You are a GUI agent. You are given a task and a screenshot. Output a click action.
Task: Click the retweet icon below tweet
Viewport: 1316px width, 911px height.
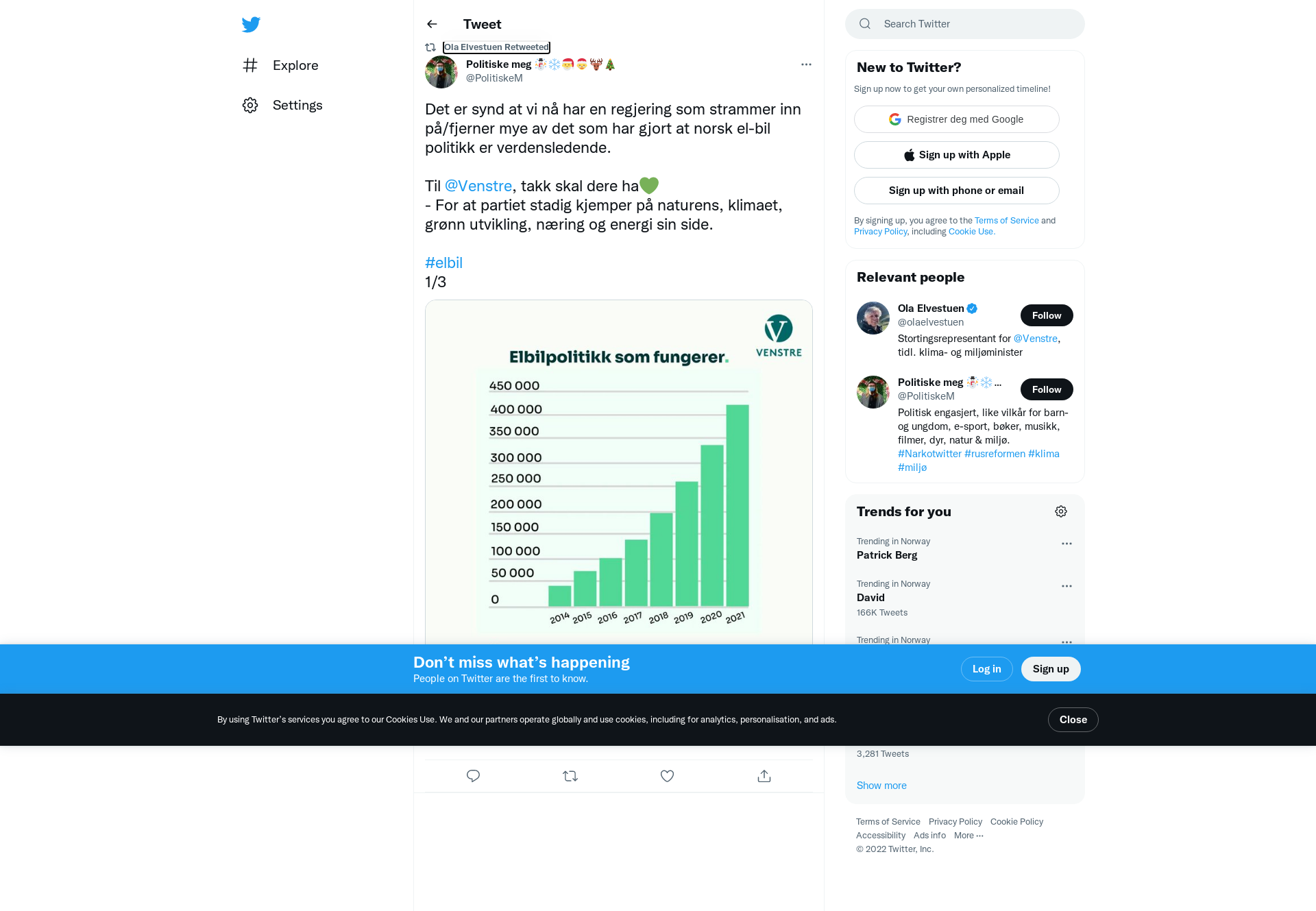coord(570,776)
